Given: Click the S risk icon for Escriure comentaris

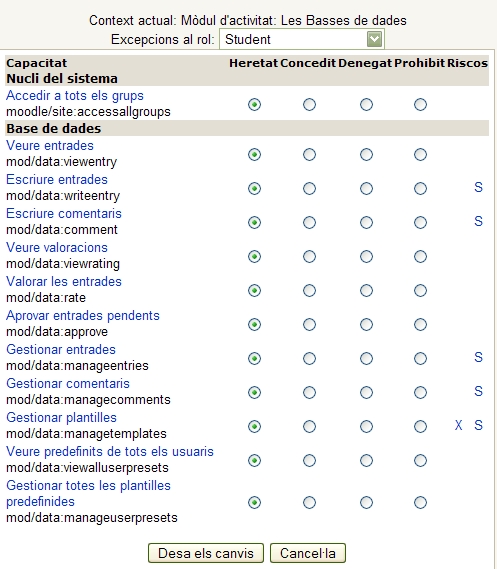Looking at the screenshot, I should [x=478, y=221].
